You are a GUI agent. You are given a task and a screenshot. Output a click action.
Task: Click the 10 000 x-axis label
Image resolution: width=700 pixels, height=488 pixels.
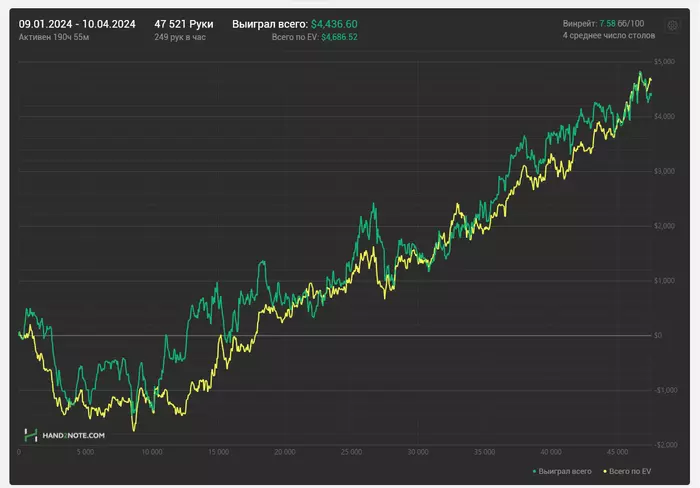tap(152, 452)
